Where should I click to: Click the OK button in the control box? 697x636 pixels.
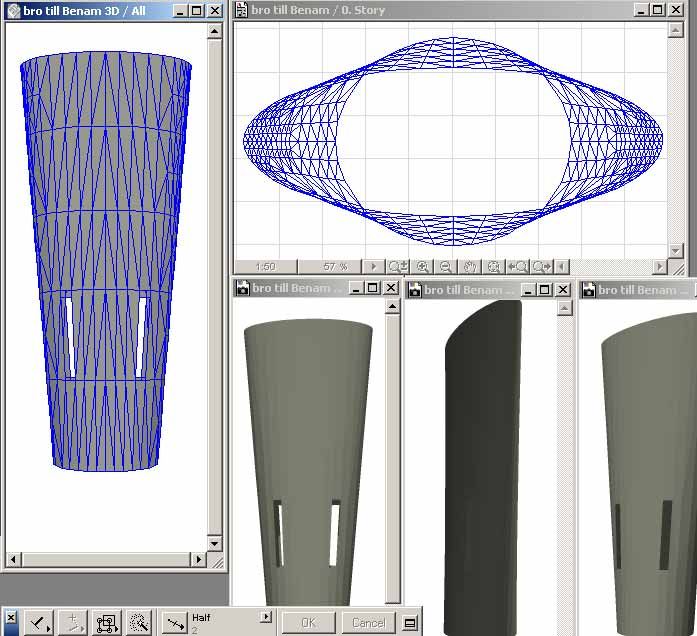tap(309, 623)
